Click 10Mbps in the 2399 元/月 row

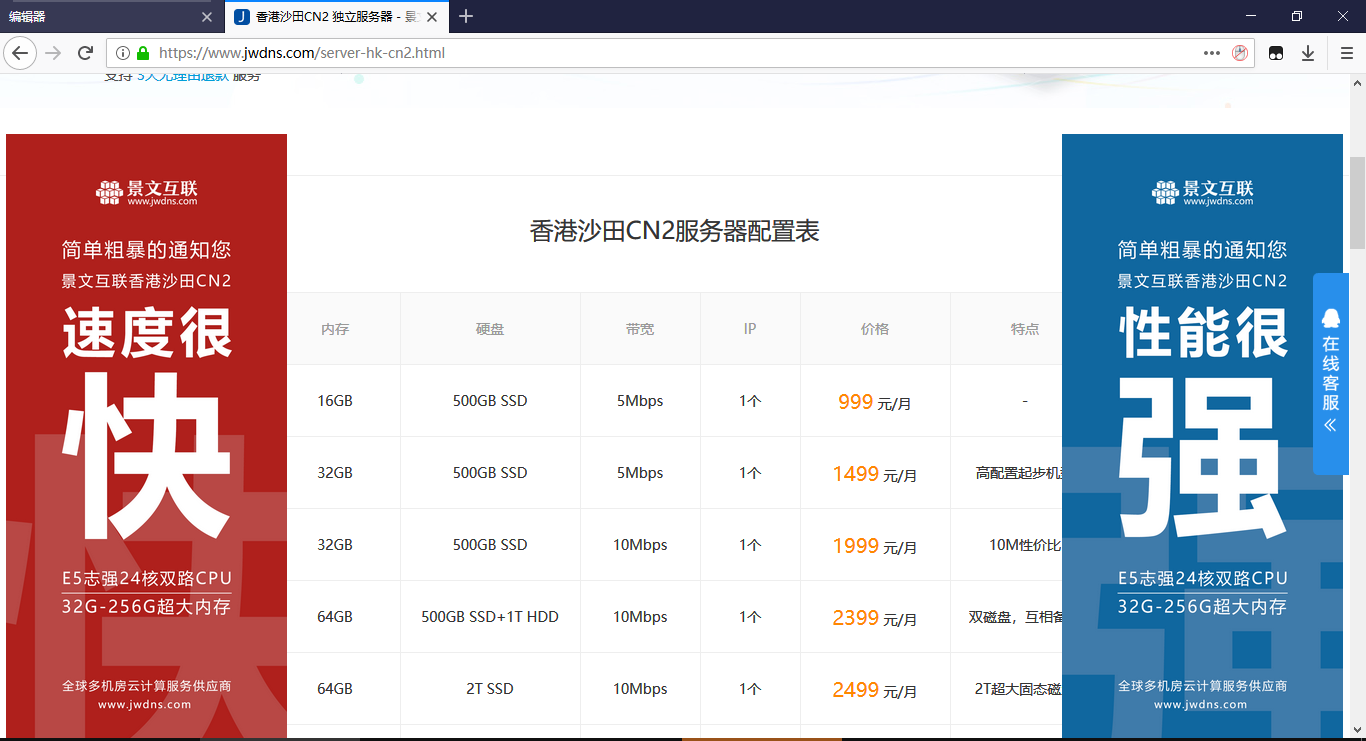tap(640, 617)
